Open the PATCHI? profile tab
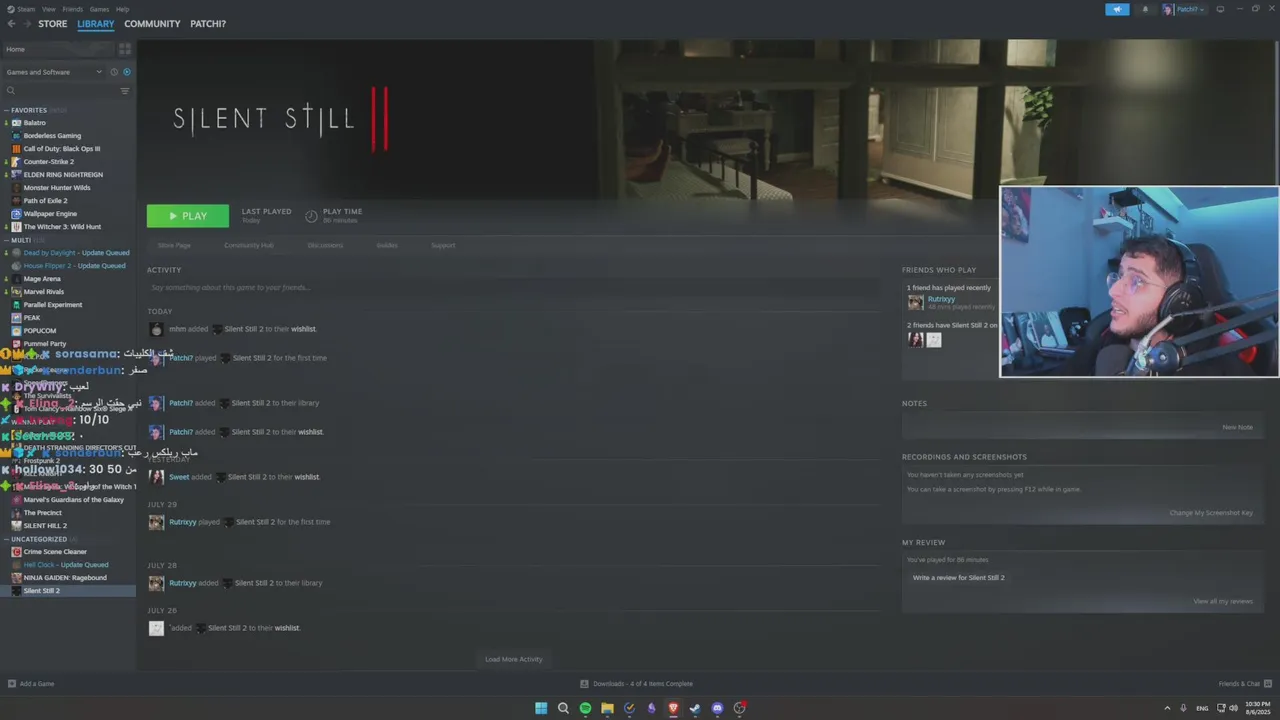The width and height of the screenshot is (1280, 720). [x=208, y=24]
